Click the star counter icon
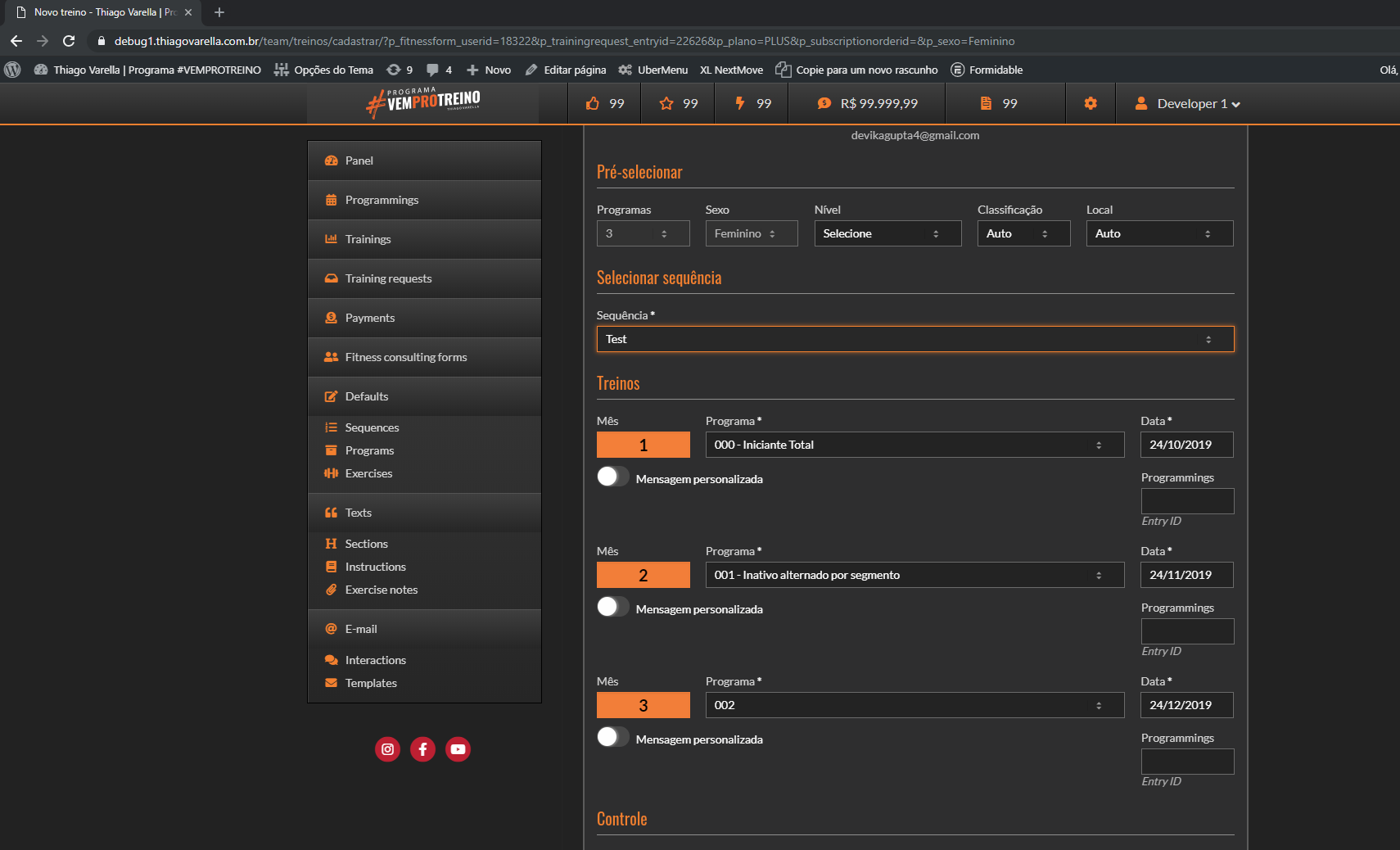 tap(666, 104)
